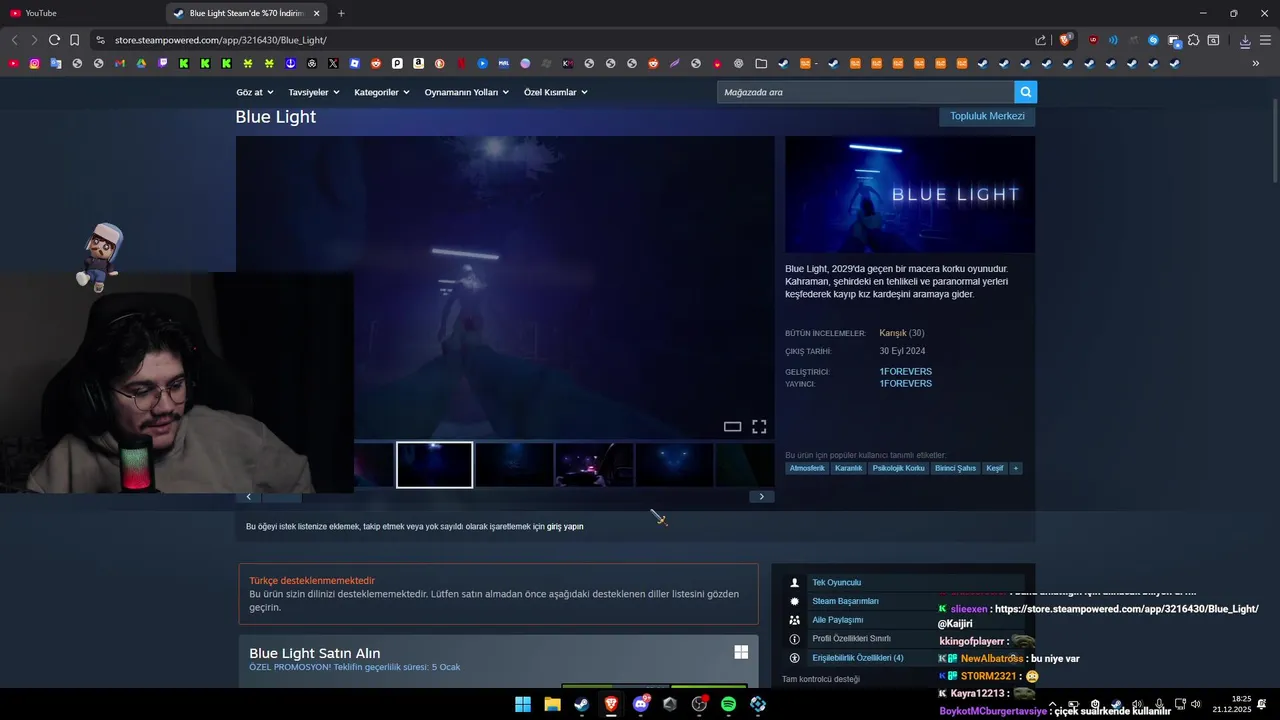This screenshot has width=1280, height=720.
Task: Open a new browser tab
Action: tap(341, 13)
